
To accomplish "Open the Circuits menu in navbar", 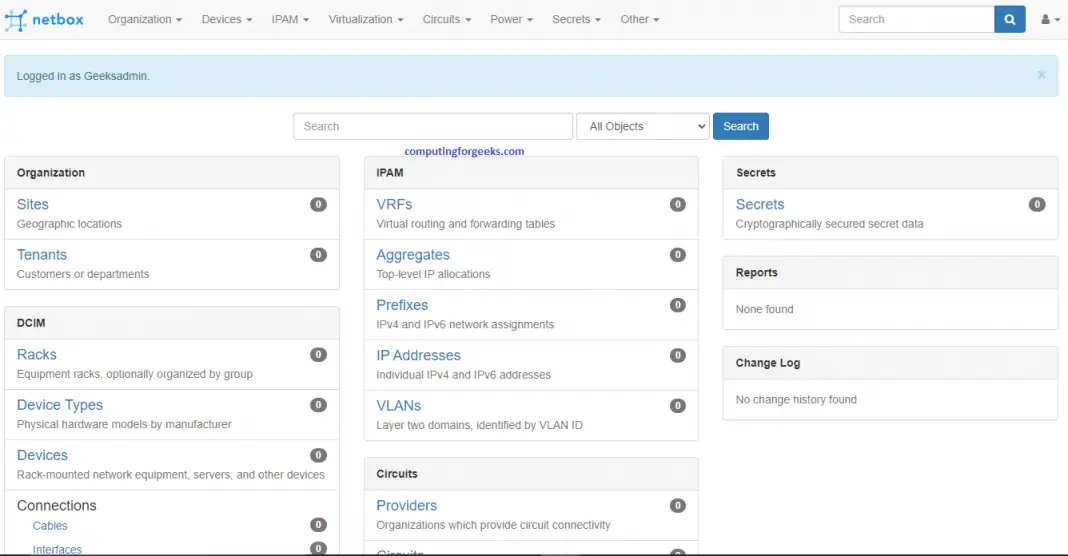I will (x=447, y=19).
